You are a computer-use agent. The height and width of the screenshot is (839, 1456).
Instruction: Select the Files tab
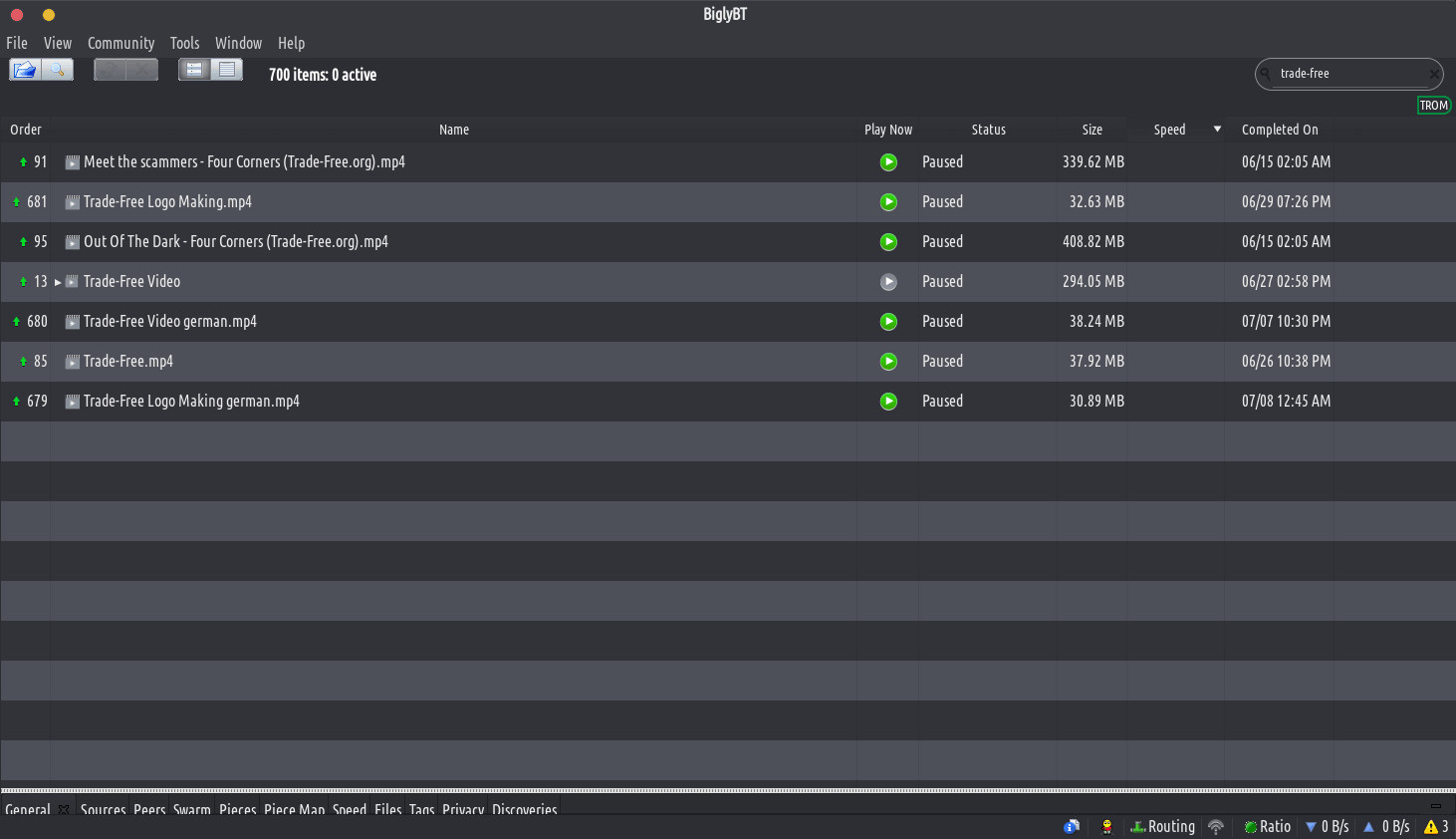point(388,808)
